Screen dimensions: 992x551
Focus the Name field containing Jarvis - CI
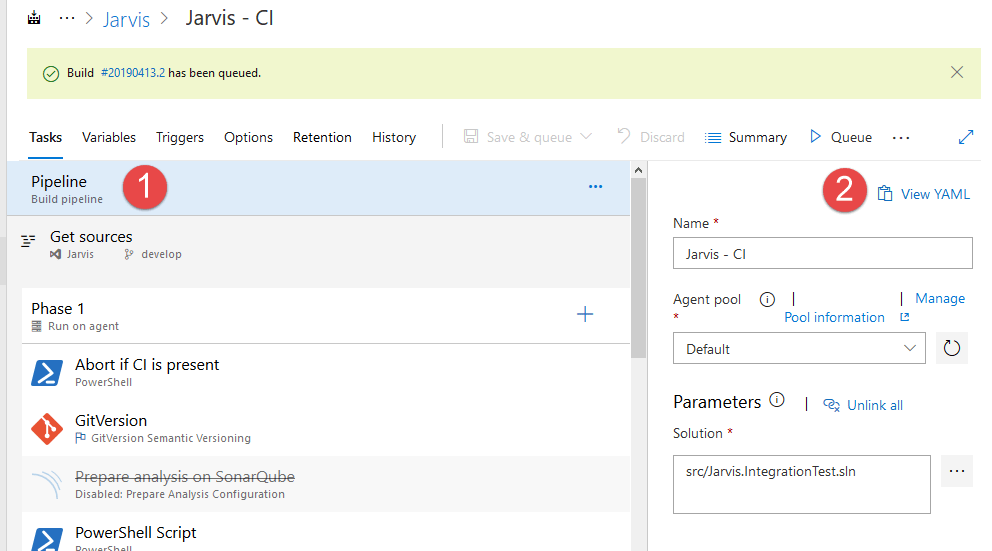click(x=822, y=253)
